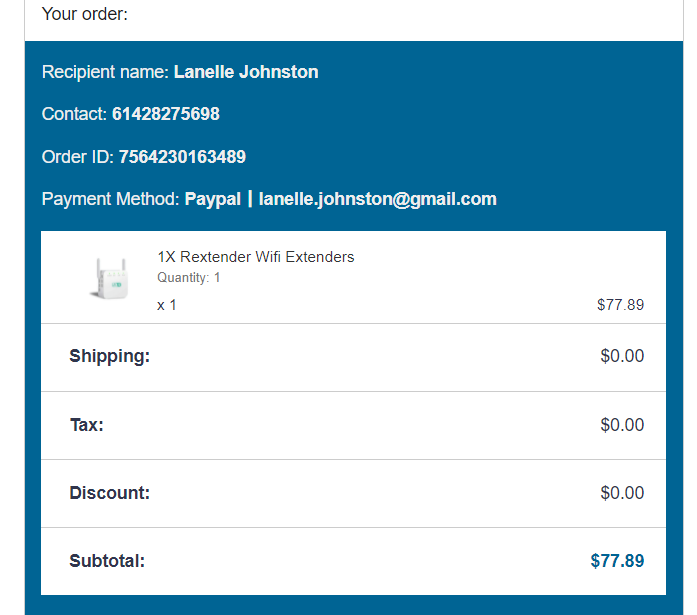Select the Order ID number 7564230163489
697x615 pixels.
[182, 157]
